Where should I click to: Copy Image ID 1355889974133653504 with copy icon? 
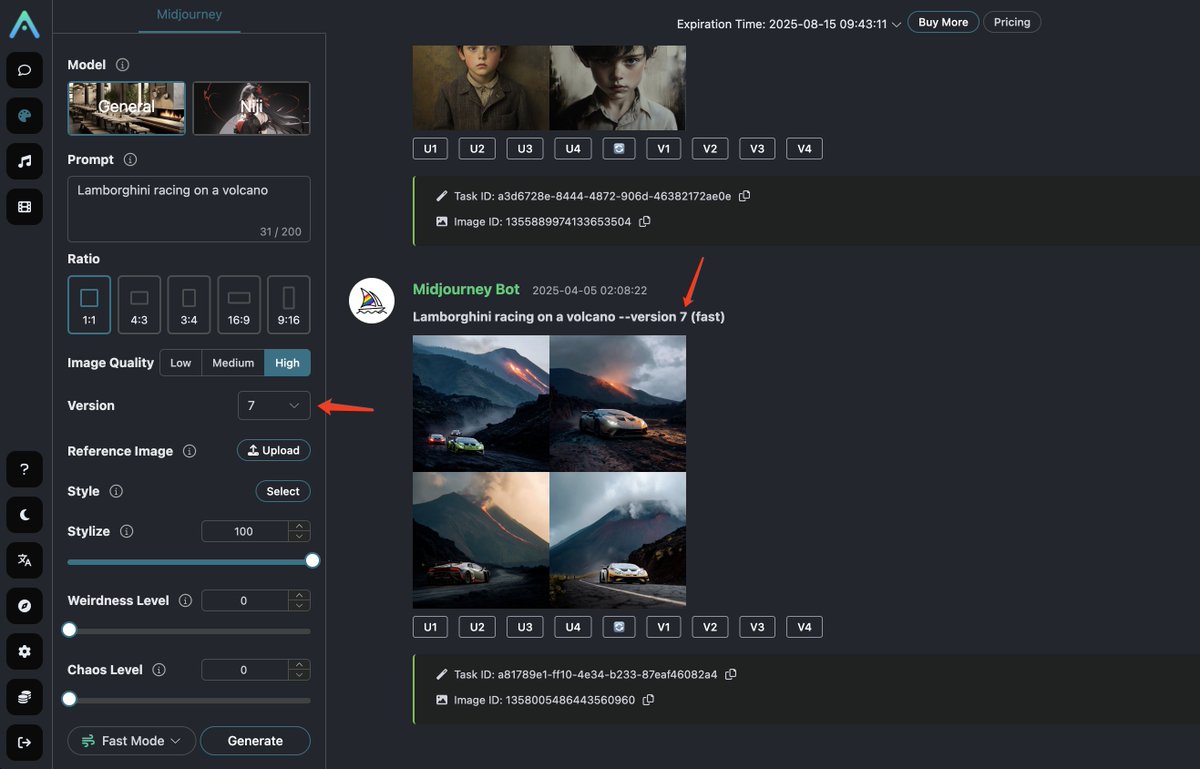[x=644, y=222]
